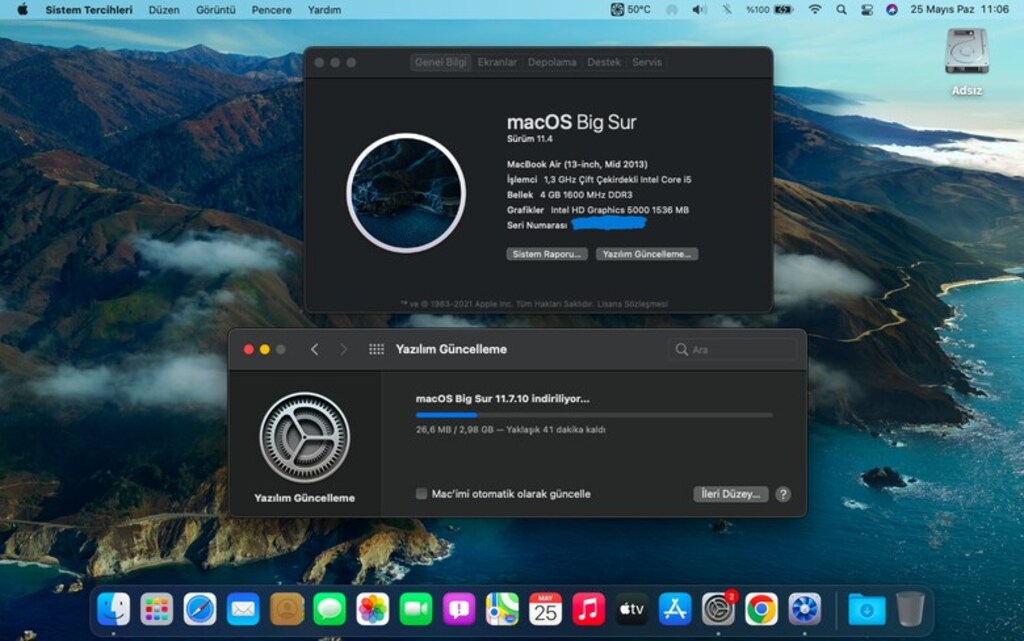Open the Sistem Tercihleri menu
1024x641 pixels.
tap(89, 10)
